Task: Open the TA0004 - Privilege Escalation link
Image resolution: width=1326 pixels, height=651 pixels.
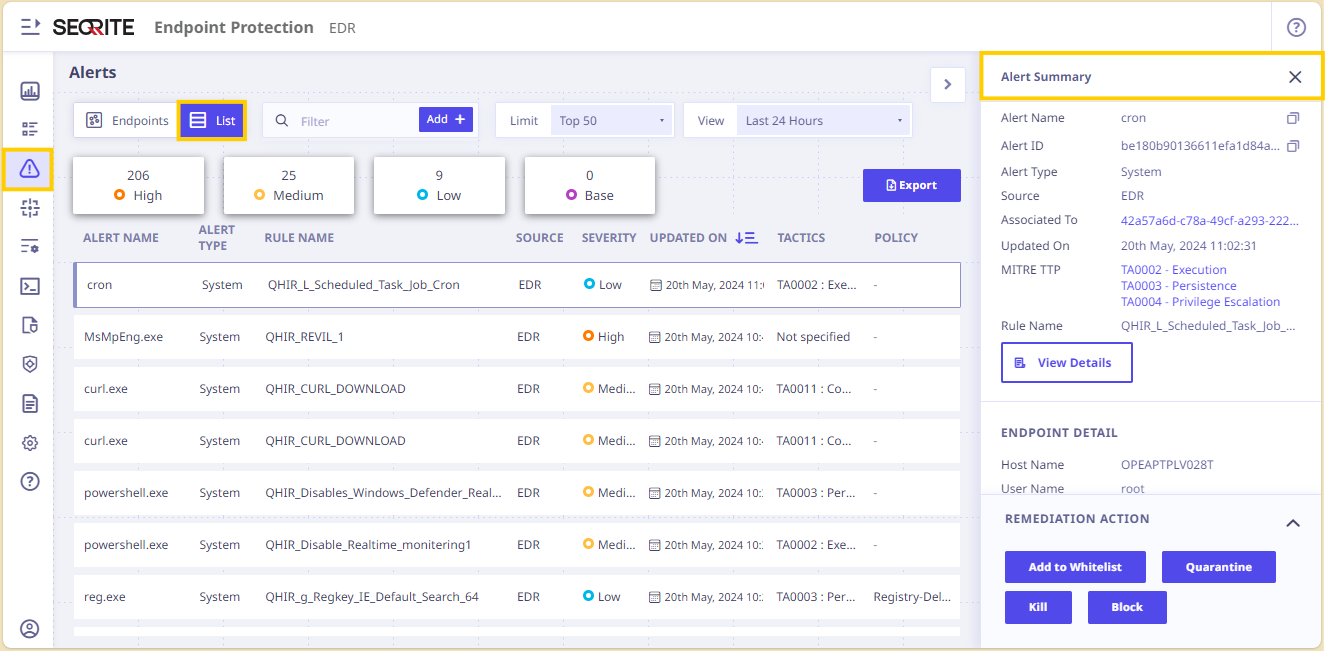Action: (1201, 302)
